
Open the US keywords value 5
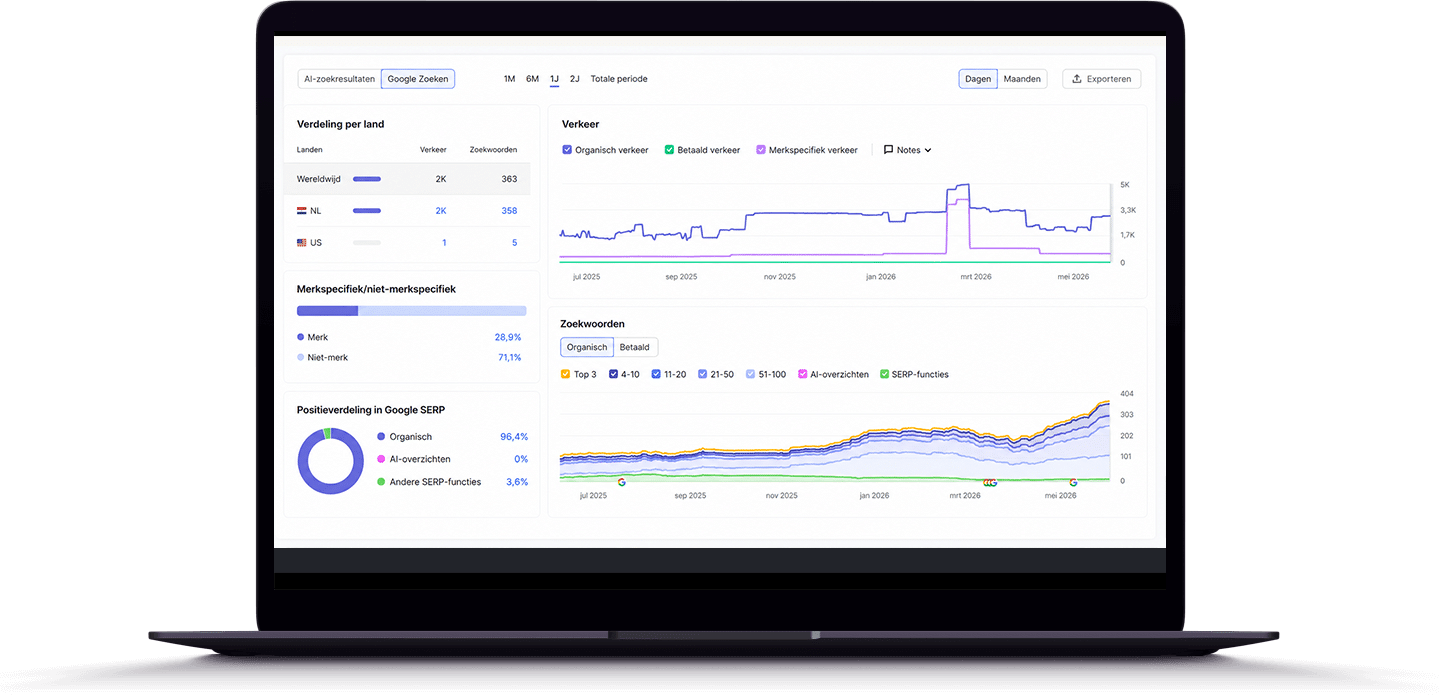[x=514, y=243]
